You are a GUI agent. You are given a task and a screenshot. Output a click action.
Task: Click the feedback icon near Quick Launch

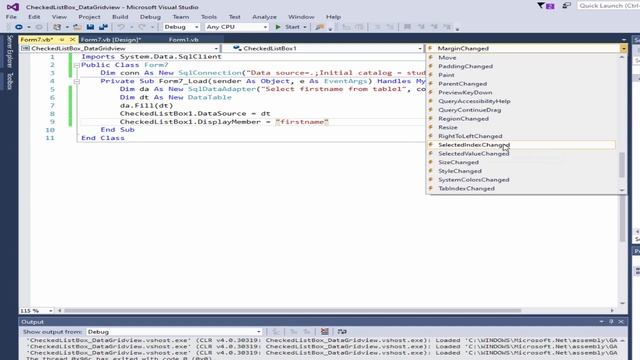566,6
